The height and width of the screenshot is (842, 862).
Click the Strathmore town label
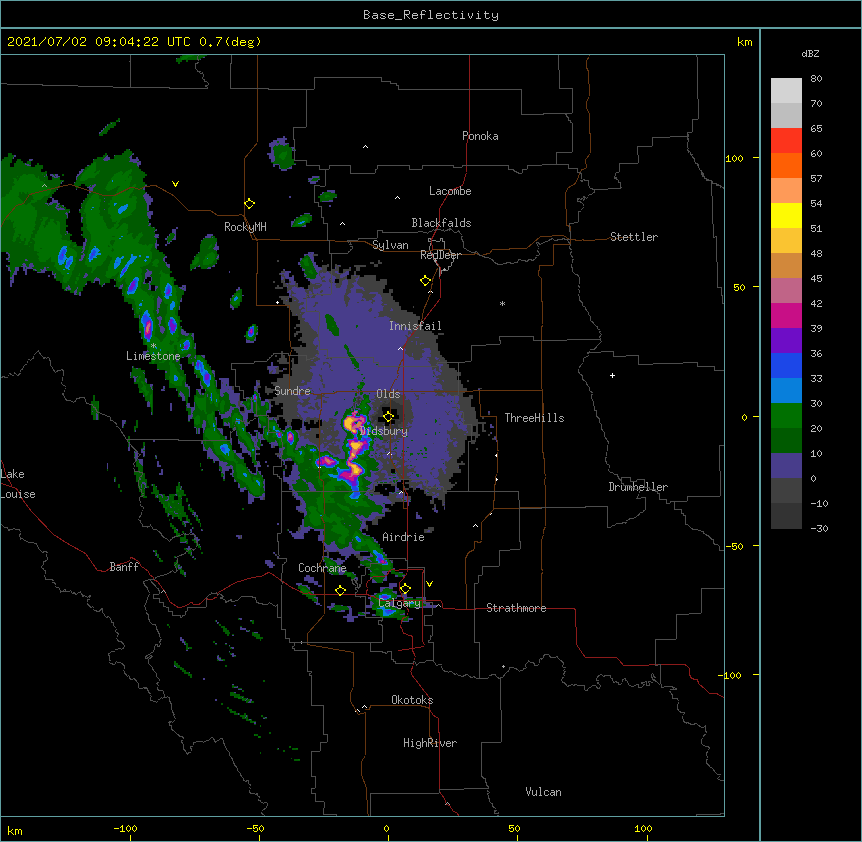[x=516, y=608]
